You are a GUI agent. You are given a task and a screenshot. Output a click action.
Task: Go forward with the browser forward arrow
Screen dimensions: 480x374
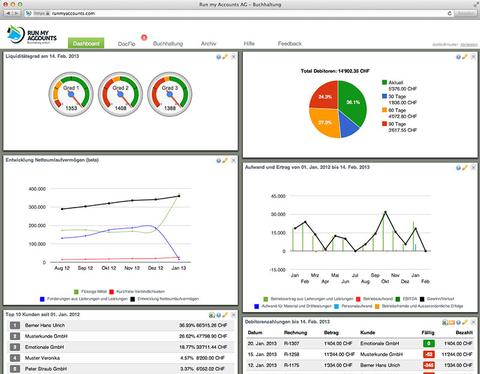16,13
